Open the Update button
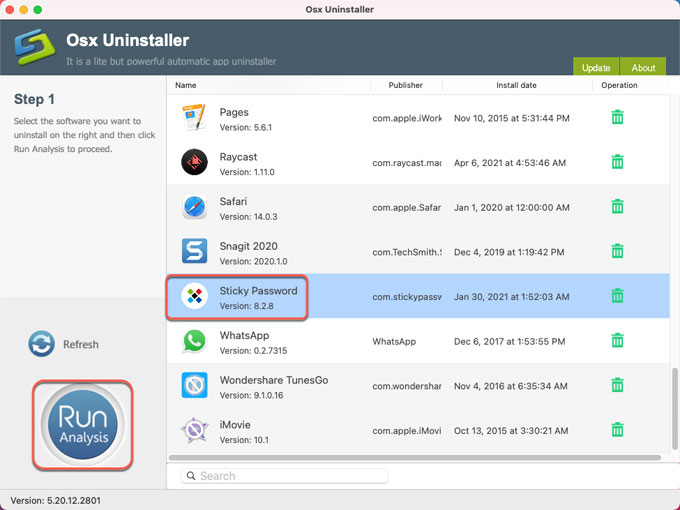 pyautogui.click(x=596, y=68)
